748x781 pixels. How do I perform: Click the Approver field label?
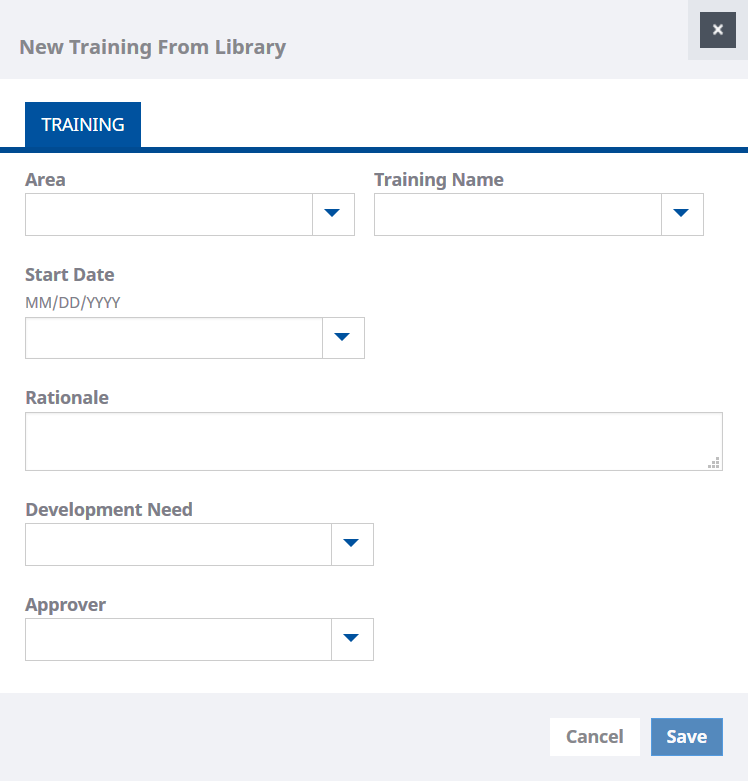[65, 604]
